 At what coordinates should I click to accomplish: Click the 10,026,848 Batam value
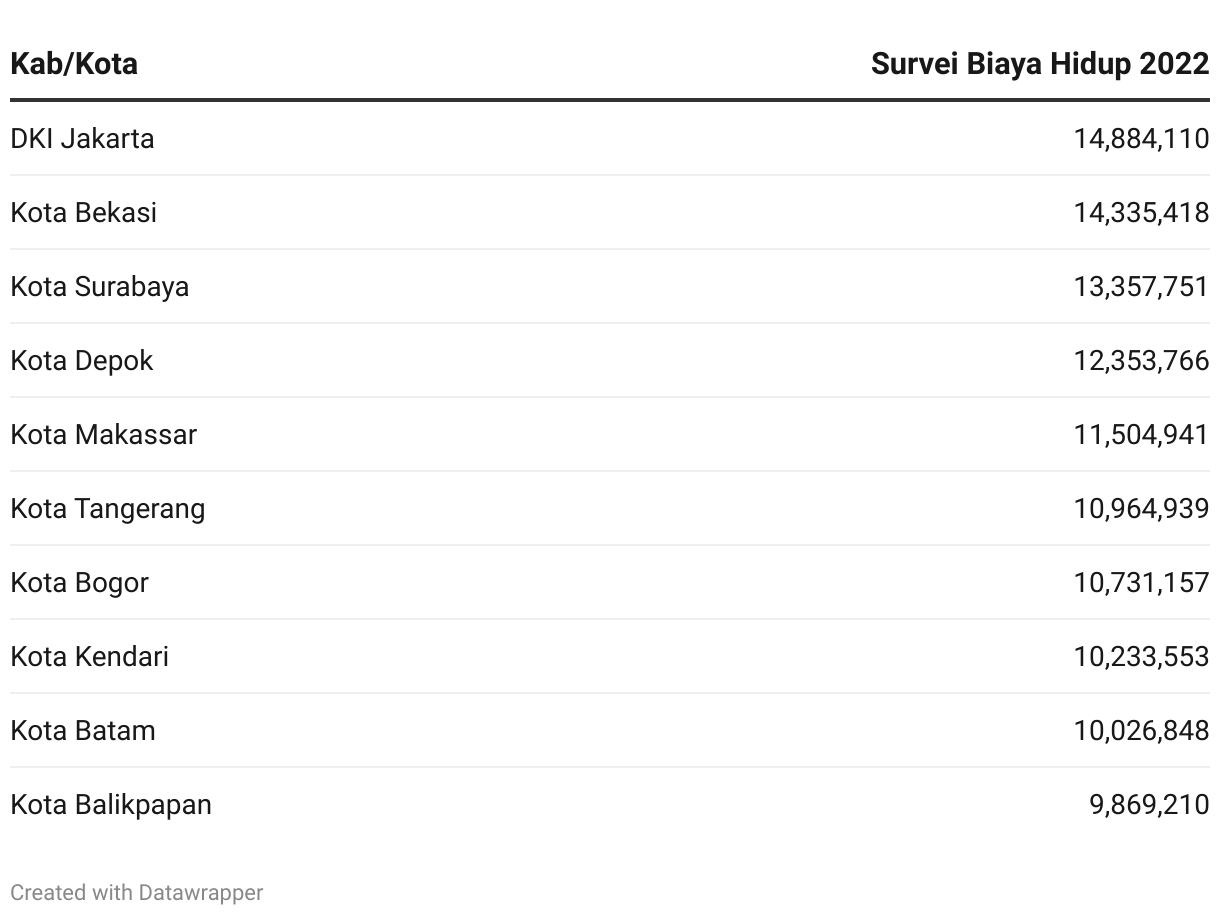(1141, 730)
